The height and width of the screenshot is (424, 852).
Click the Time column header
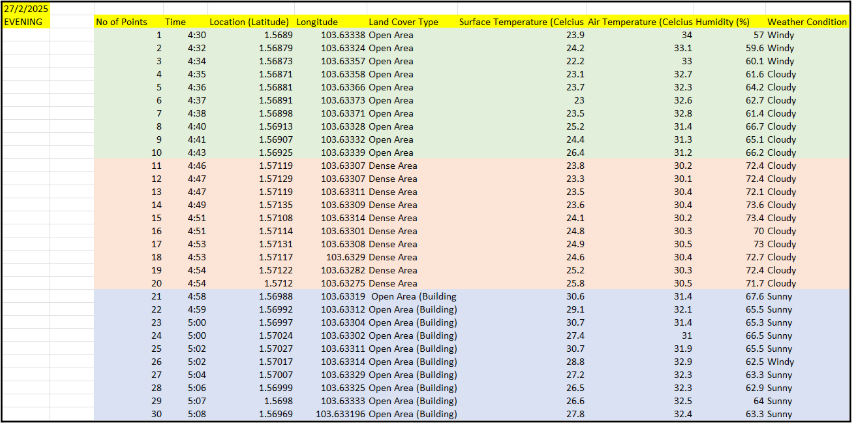click(176, 21)
